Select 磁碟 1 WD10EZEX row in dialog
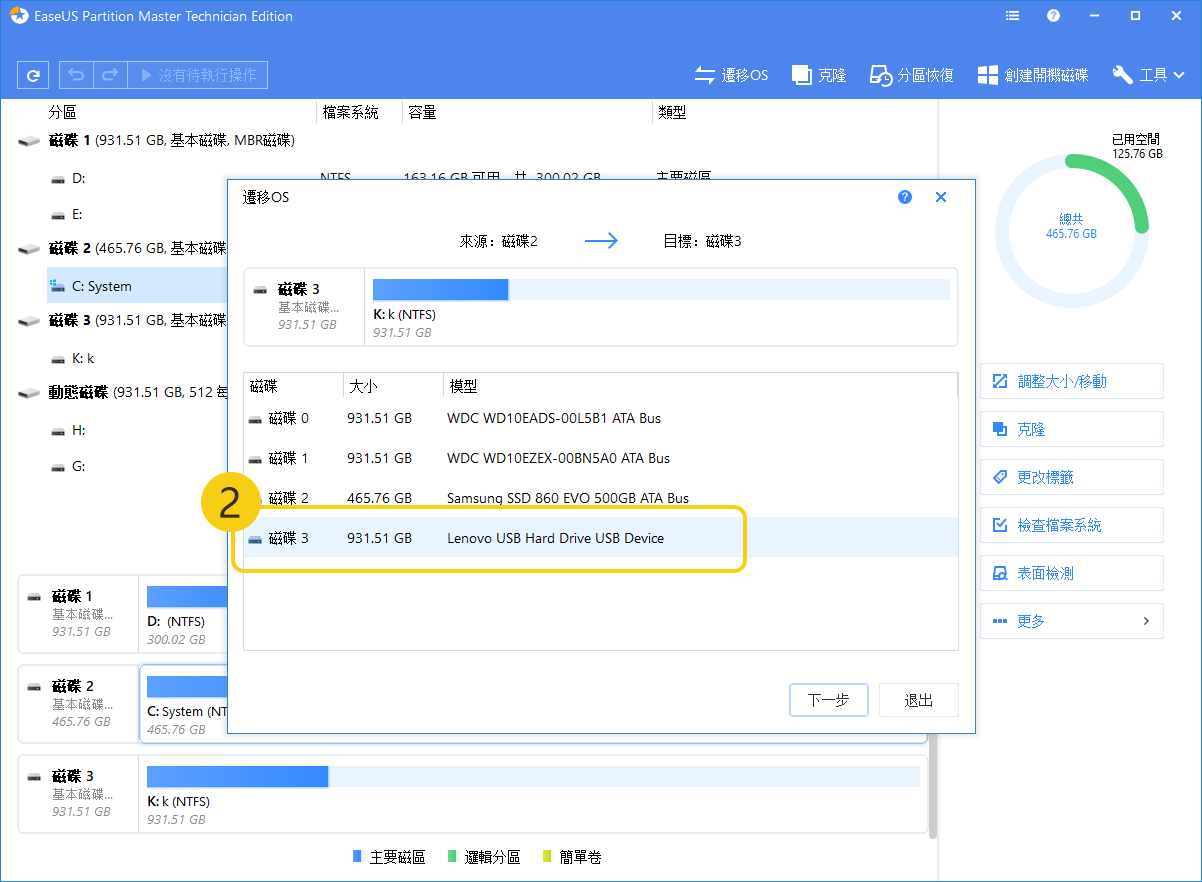Image resolution: width=1202 pixels, height=882 pixels. click(600, 458)
